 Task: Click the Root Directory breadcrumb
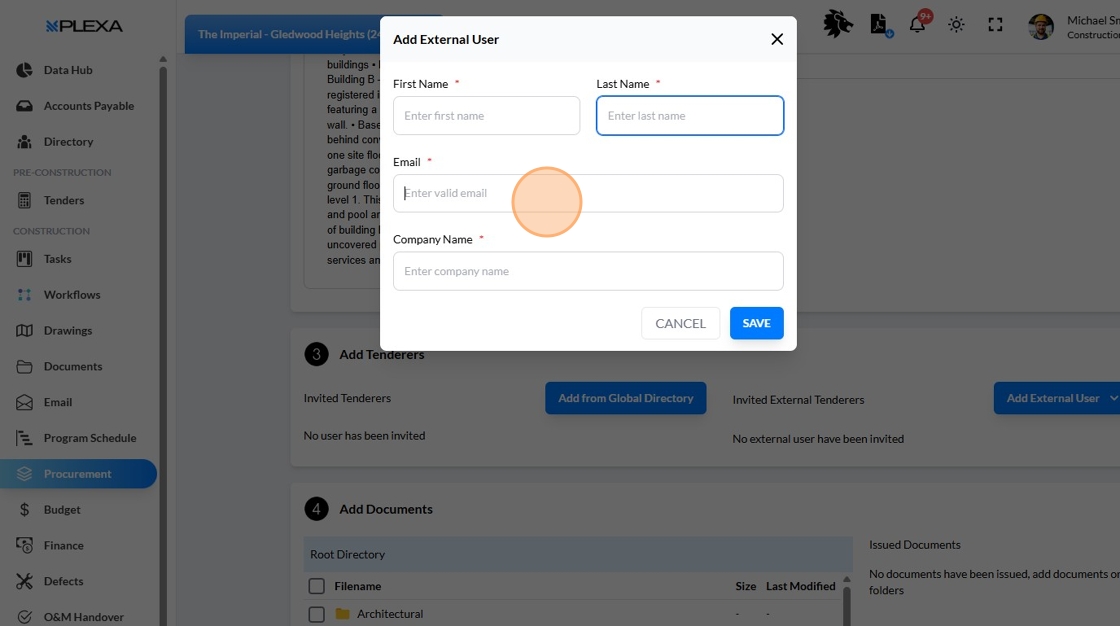click(x=347, y=555)
